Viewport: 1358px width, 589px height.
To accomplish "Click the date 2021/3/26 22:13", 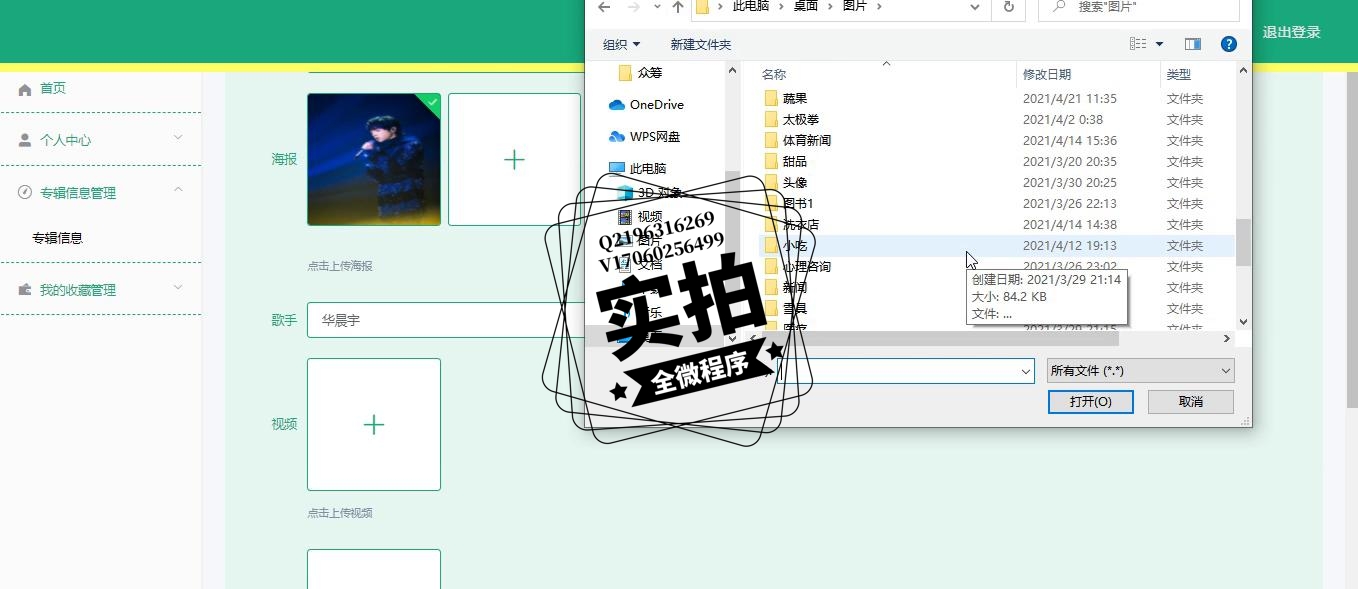I will (1070, 203).
